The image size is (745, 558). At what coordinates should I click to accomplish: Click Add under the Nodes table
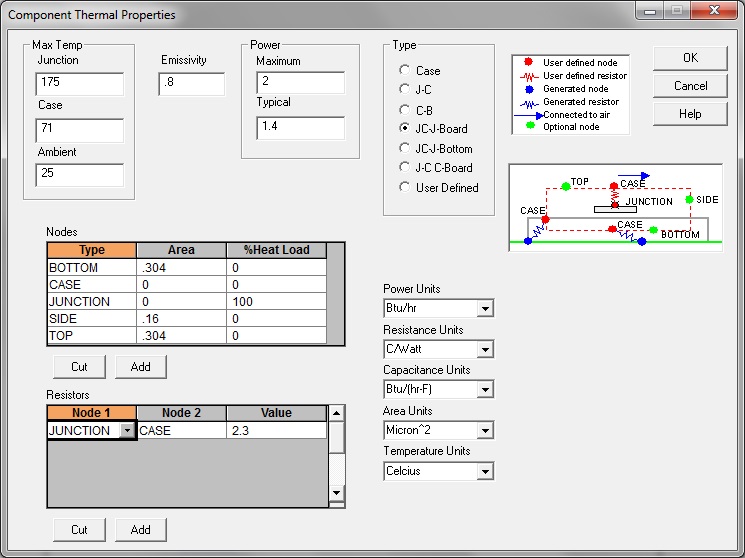(x=141, y=367)
